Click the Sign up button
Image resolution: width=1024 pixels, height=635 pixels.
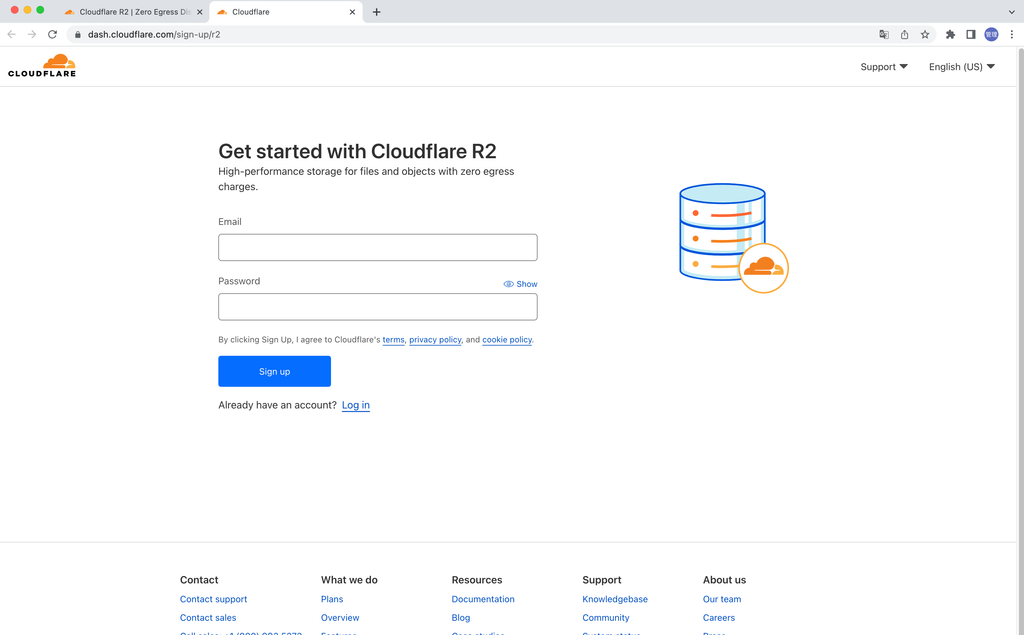[274, 371]
